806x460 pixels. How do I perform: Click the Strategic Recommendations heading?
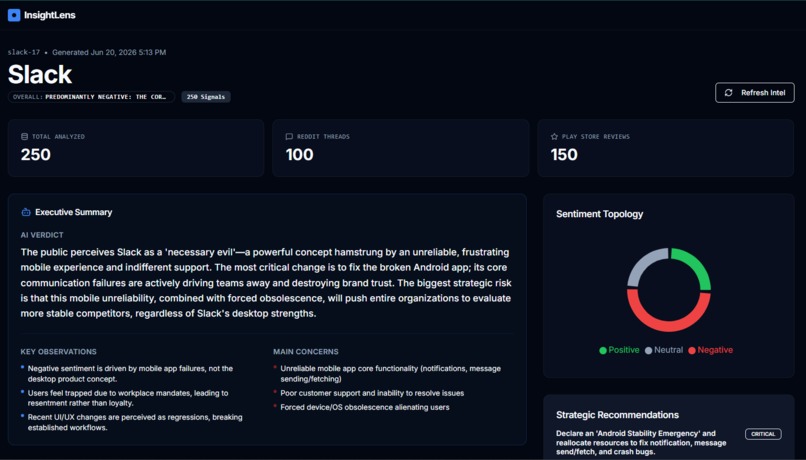click(x=617, y=415)
